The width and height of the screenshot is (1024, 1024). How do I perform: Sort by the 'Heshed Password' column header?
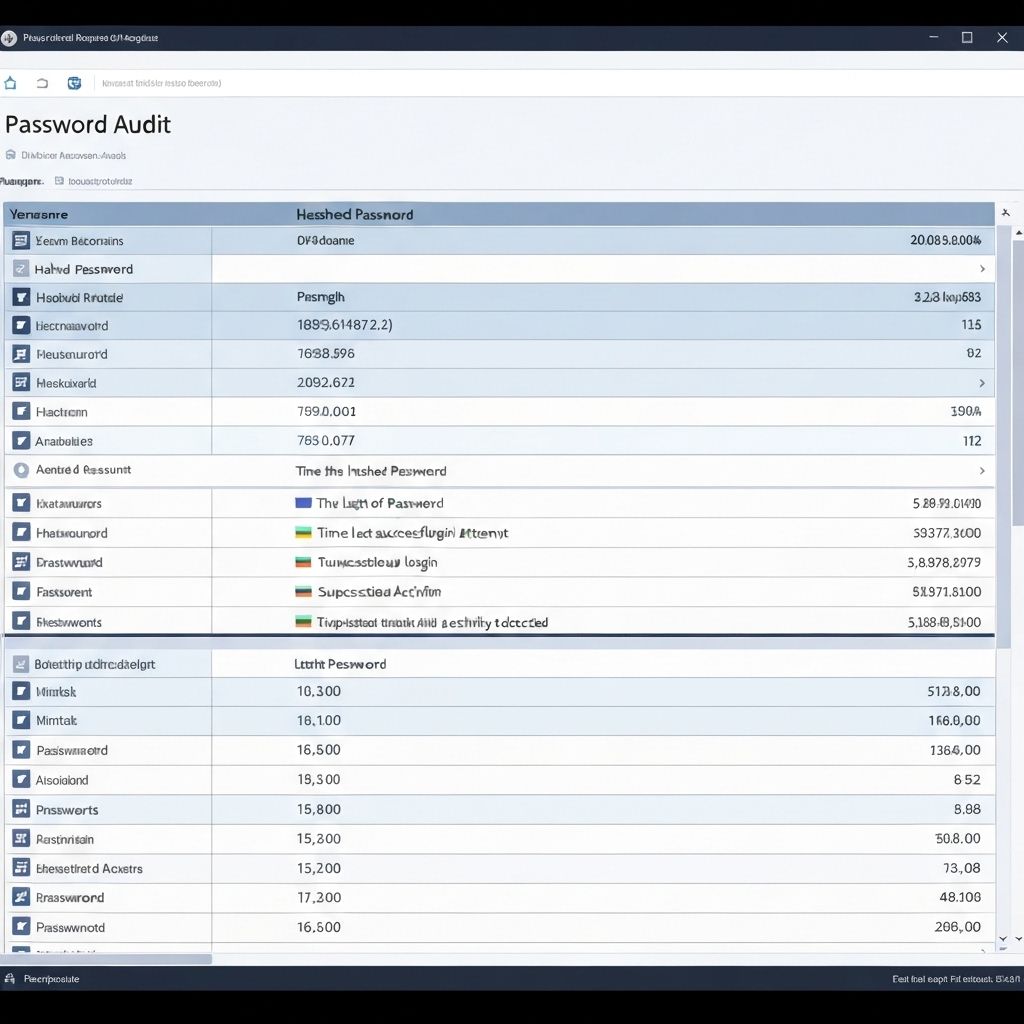355,214
